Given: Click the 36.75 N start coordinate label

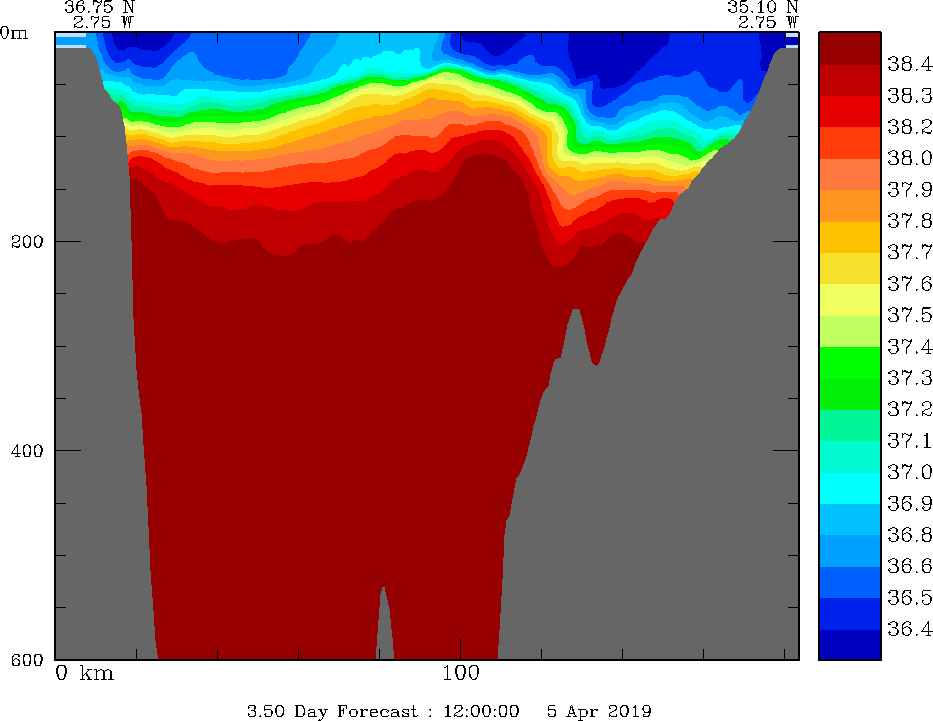Looking at the screenshot, I should click(99, 6).
